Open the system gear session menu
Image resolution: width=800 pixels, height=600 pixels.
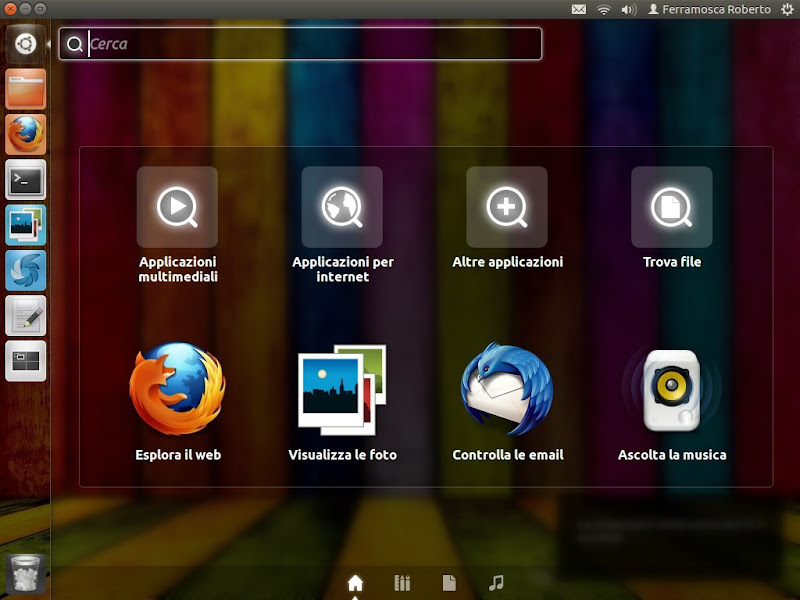coord(787,9)
